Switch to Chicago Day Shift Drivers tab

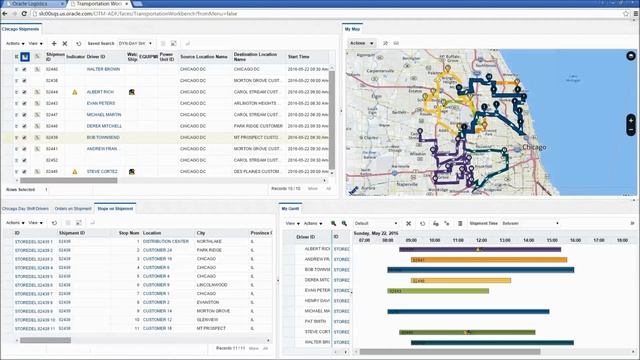pyautogui.click(x=25, y=209)
